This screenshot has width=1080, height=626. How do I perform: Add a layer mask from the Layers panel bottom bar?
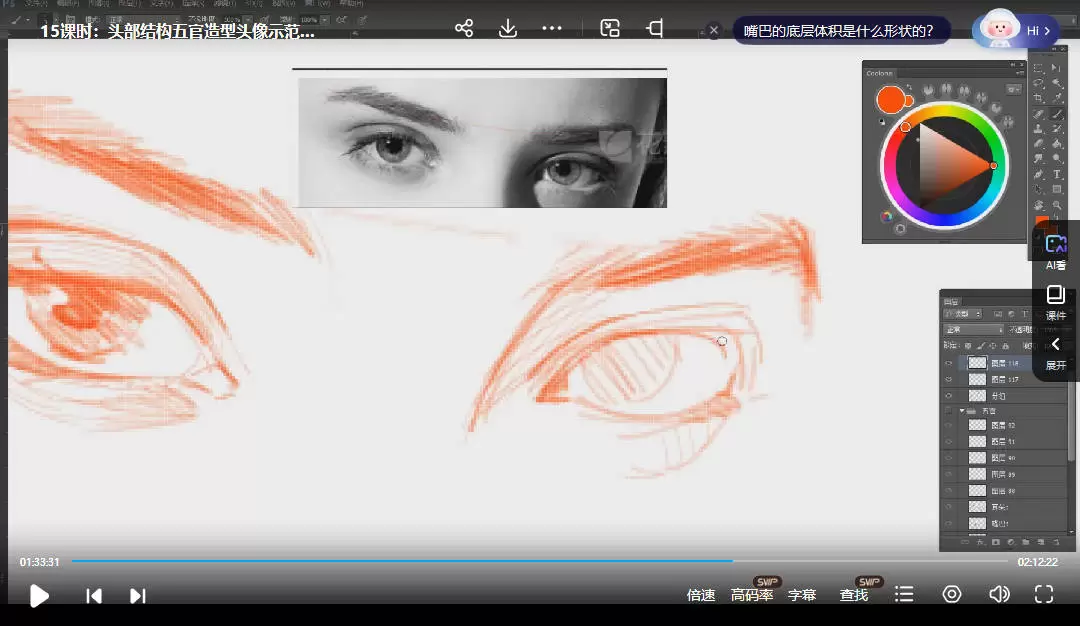click(996, 542)
